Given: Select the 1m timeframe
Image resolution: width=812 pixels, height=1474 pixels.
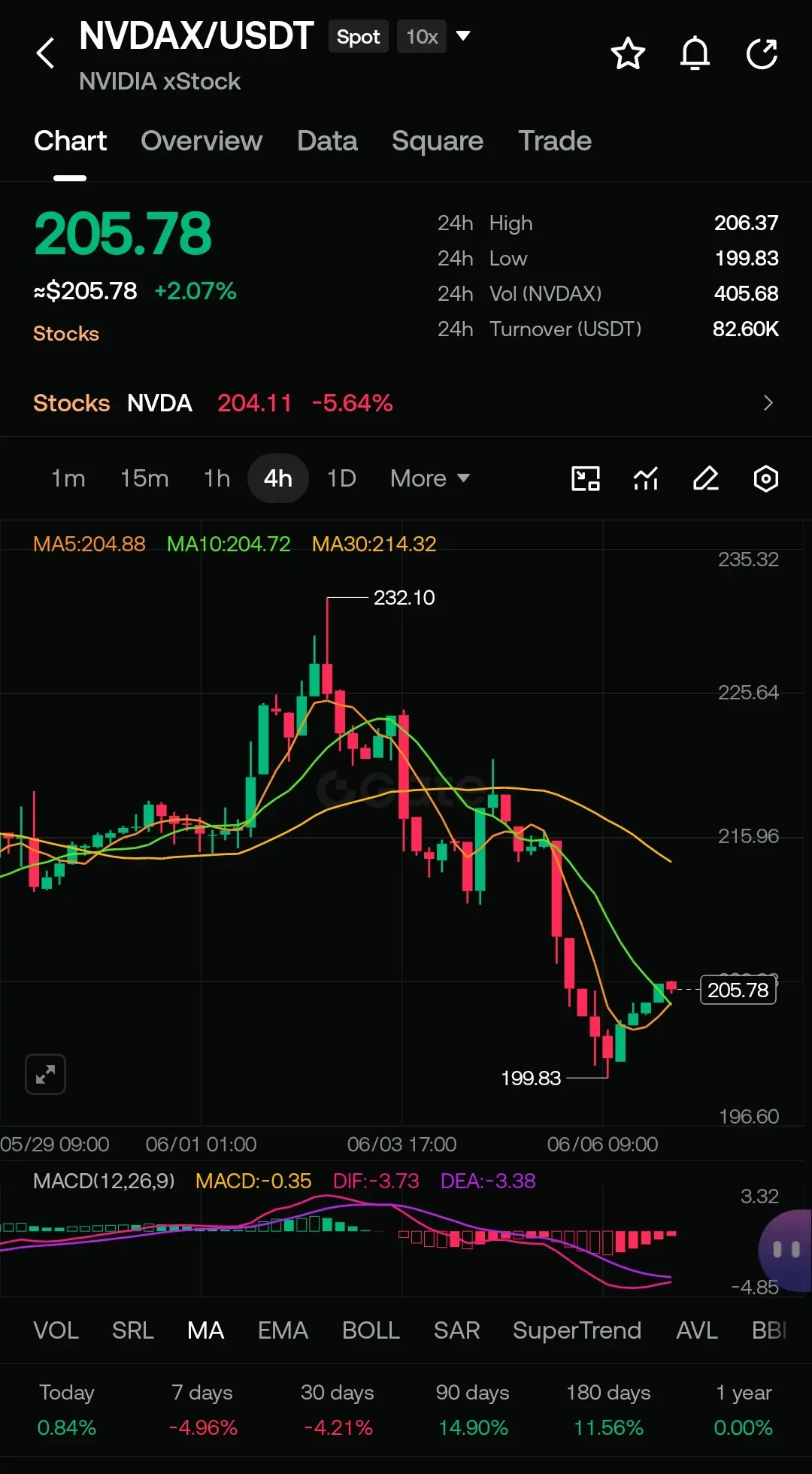Looking at the screenshot, I should coord(68,478).
